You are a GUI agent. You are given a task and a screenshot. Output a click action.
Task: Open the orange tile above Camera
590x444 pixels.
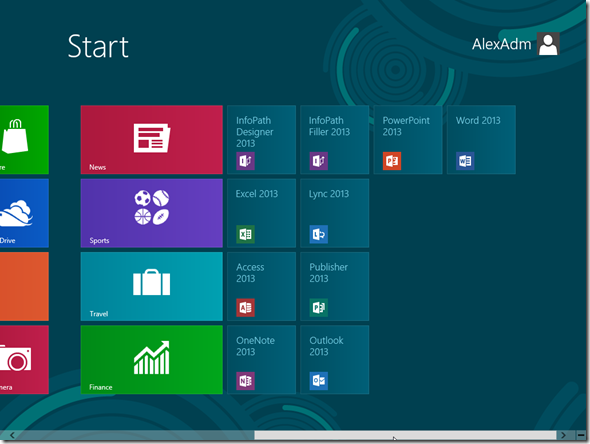(24, 286)
